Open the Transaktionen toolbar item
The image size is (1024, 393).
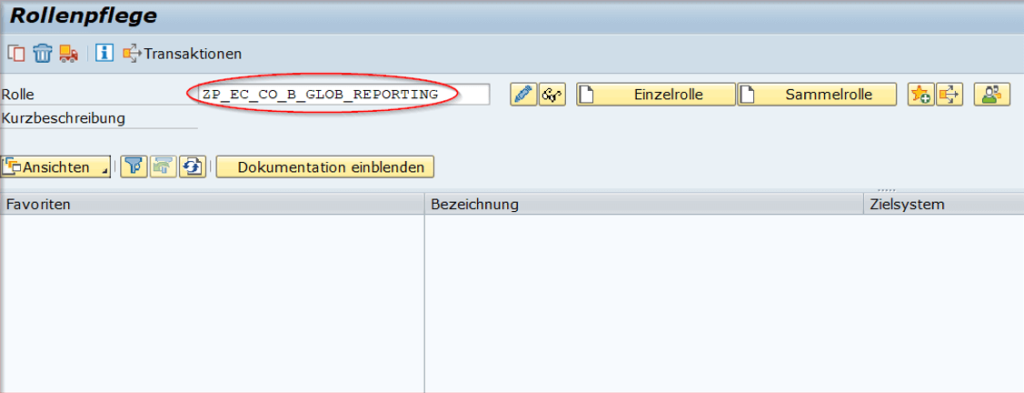[182, 54]
